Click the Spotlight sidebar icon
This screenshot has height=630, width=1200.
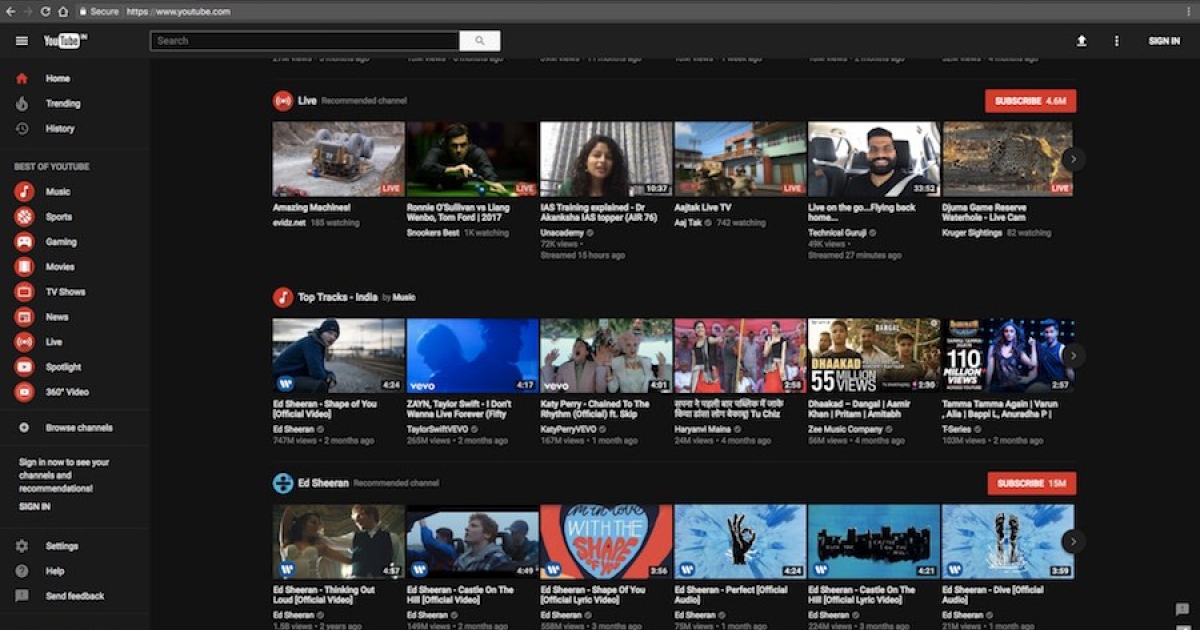click(24, 367)
